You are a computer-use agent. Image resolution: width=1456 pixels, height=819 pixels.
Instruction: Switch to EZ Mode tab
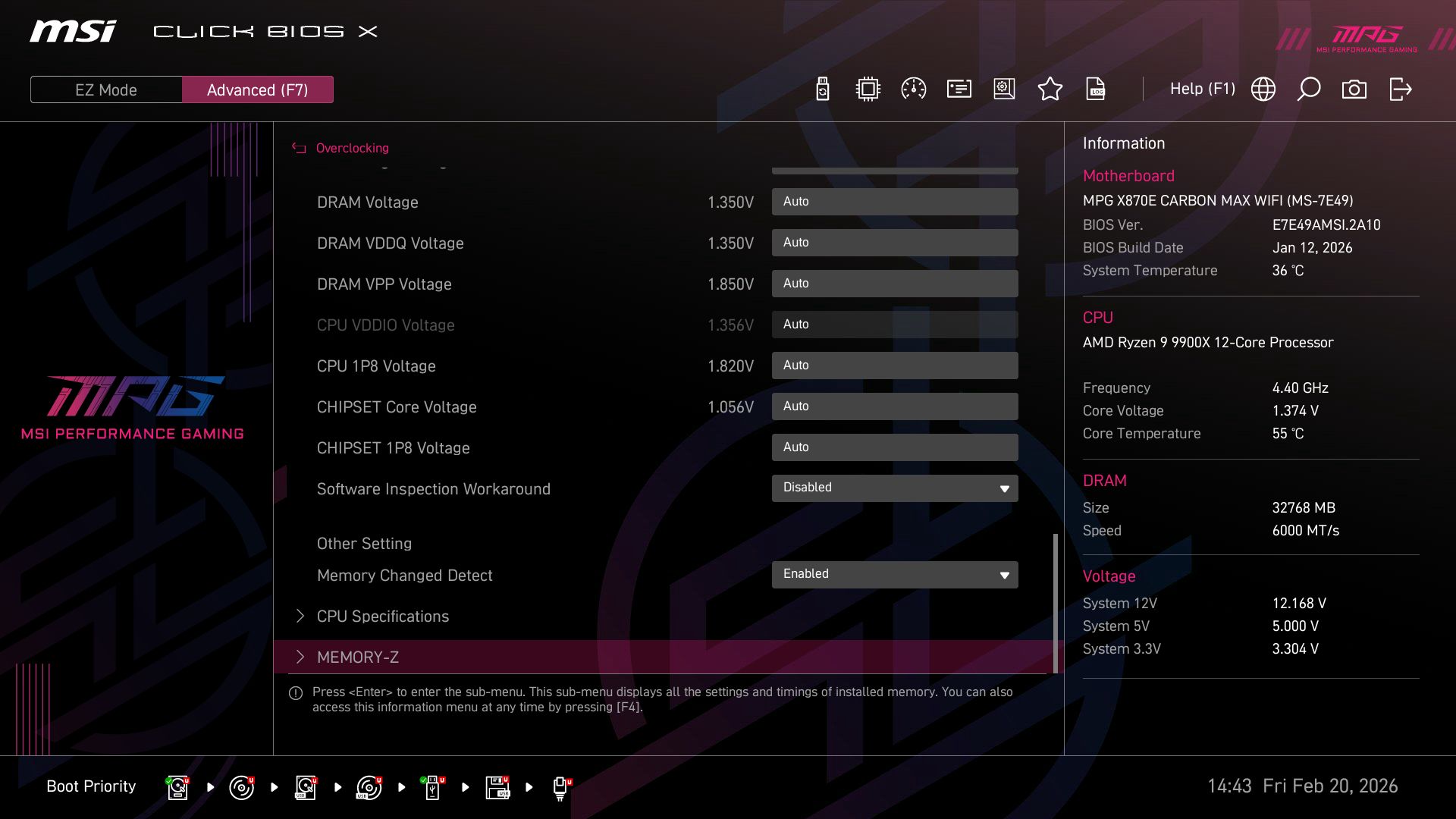(106, 89)
